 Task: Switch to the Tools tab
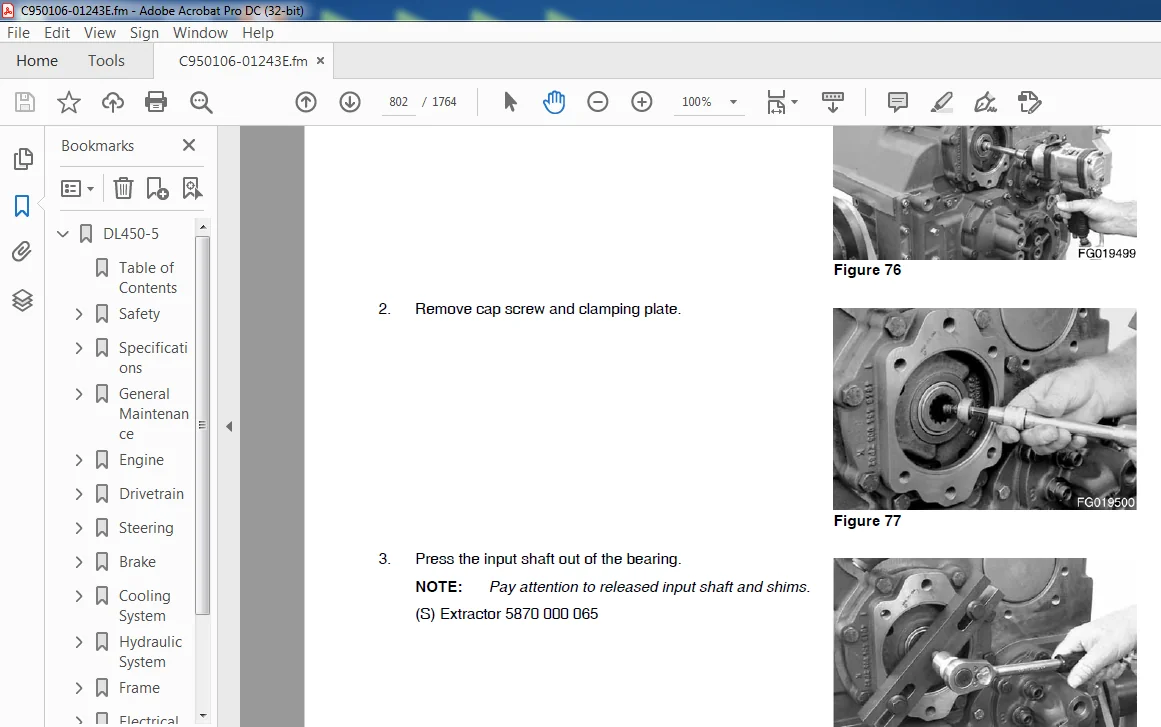(106, 61)
